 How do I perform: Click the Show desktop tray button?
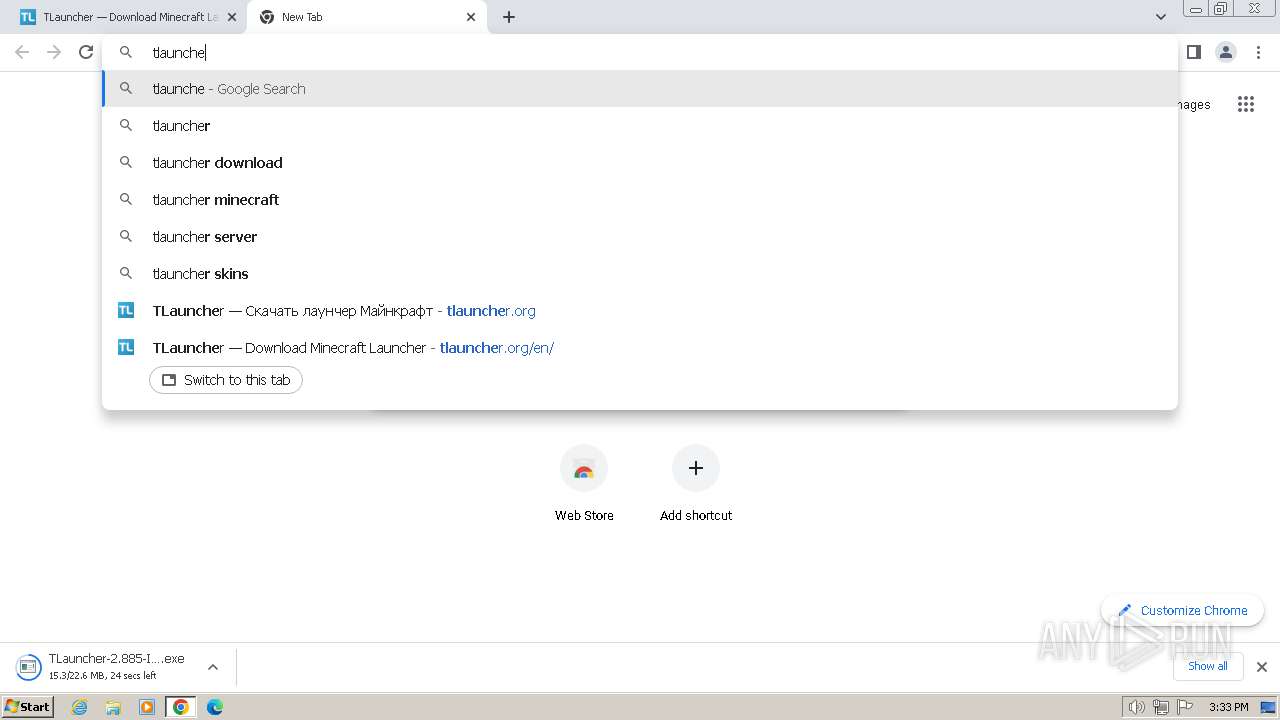coord(1268,707)
